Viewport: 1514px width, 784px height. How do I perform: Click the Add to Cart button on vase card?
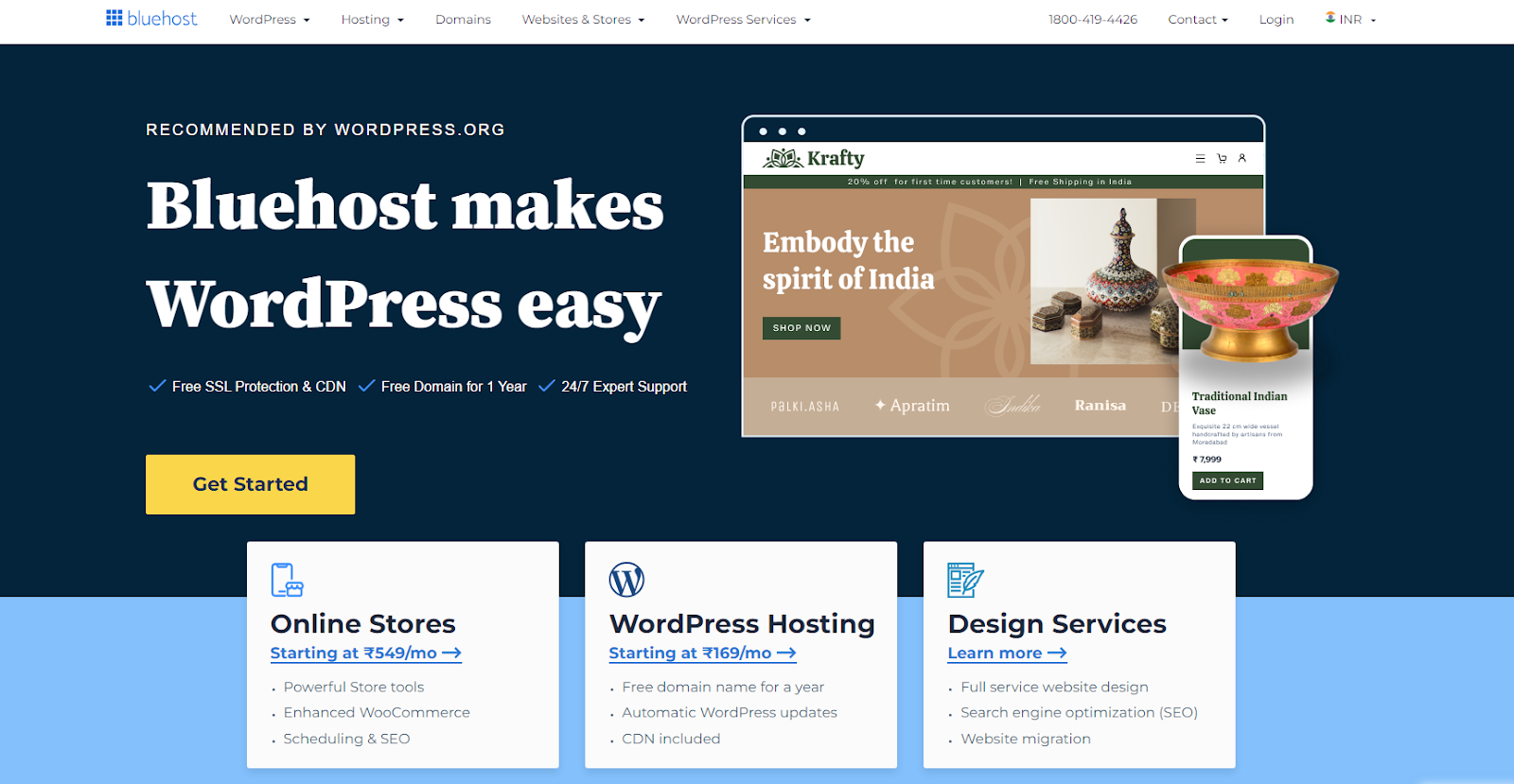pos(1227,480)
